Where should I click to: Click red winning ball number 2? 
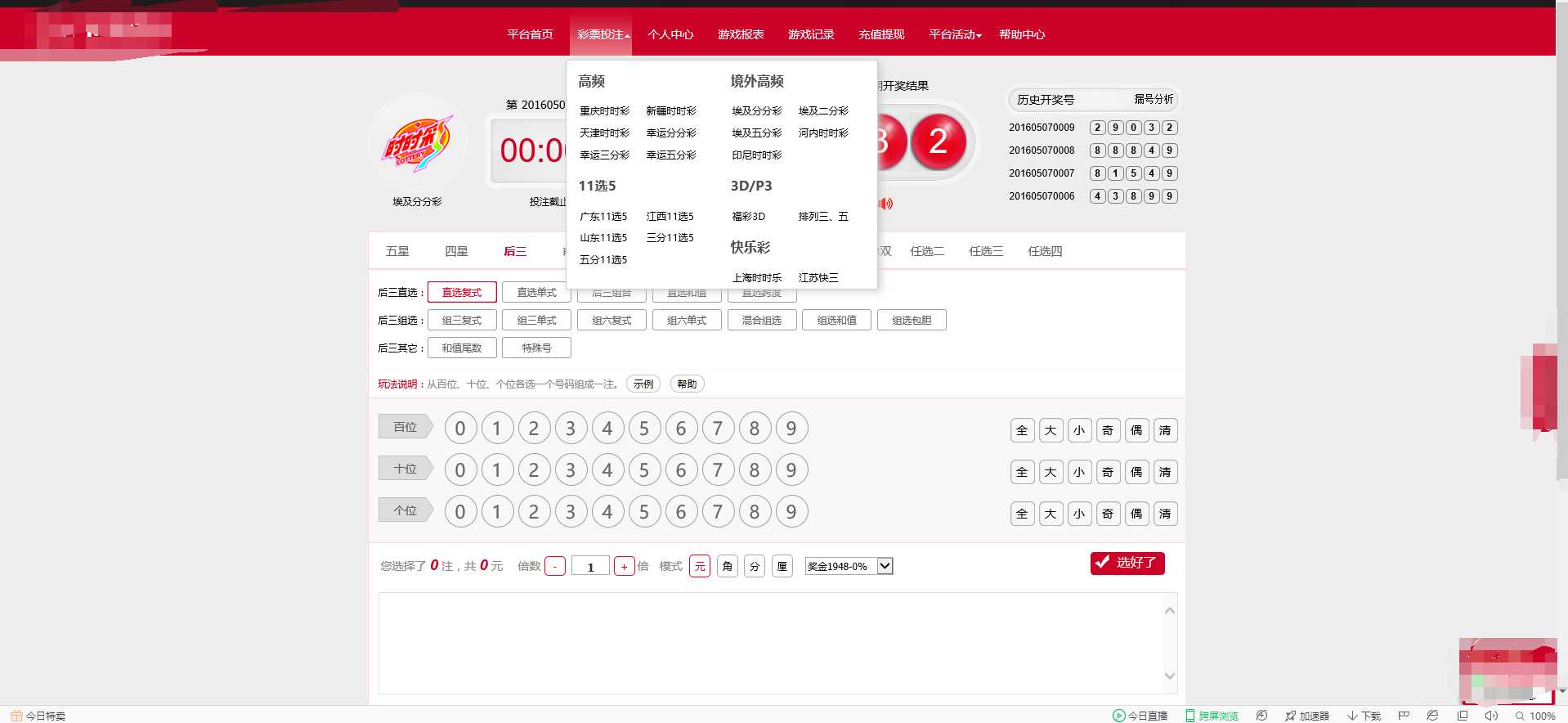pos(938,142)
